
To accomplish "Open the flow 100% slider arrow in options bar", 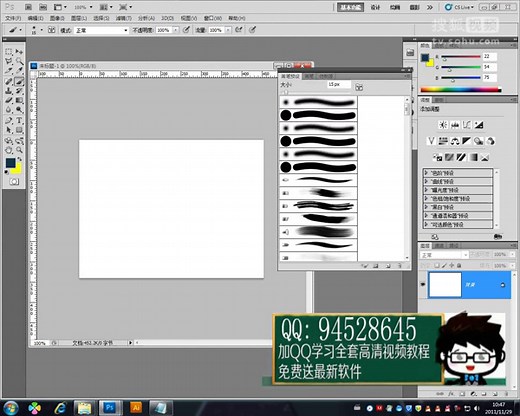I will pos(228,30).
